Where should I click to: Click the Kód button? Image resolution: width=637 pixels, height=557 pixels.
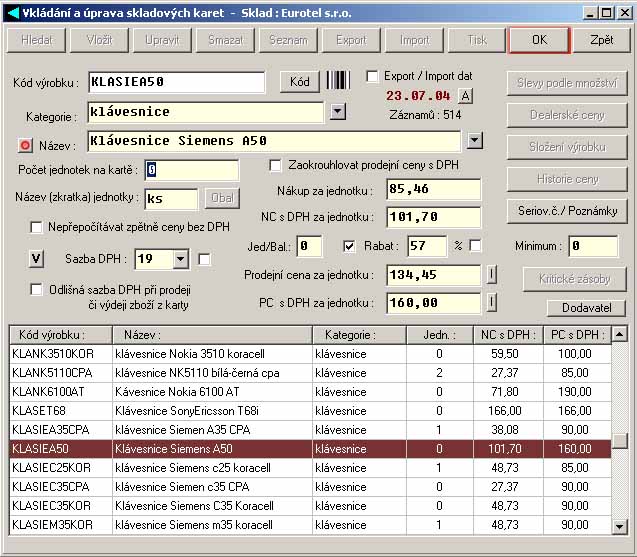click(x=300, y=82)
